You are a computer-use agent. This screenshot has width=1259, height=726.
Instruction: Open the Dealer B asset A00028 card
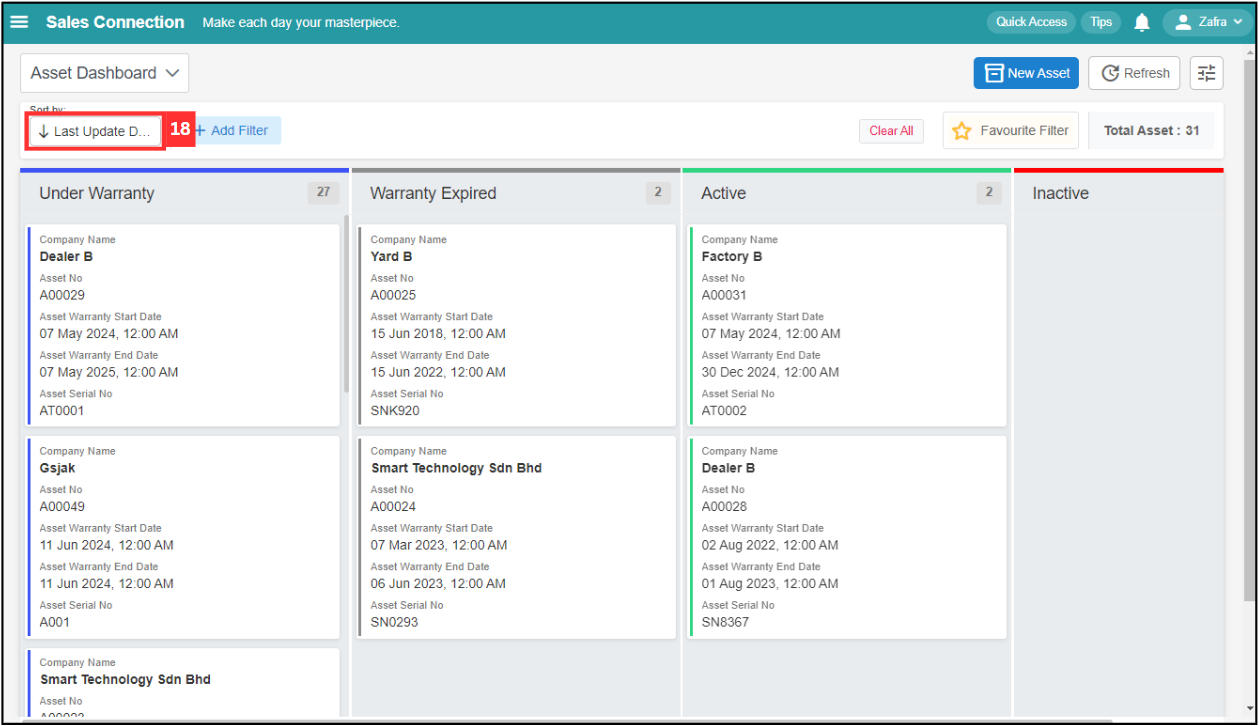(848, 537)
